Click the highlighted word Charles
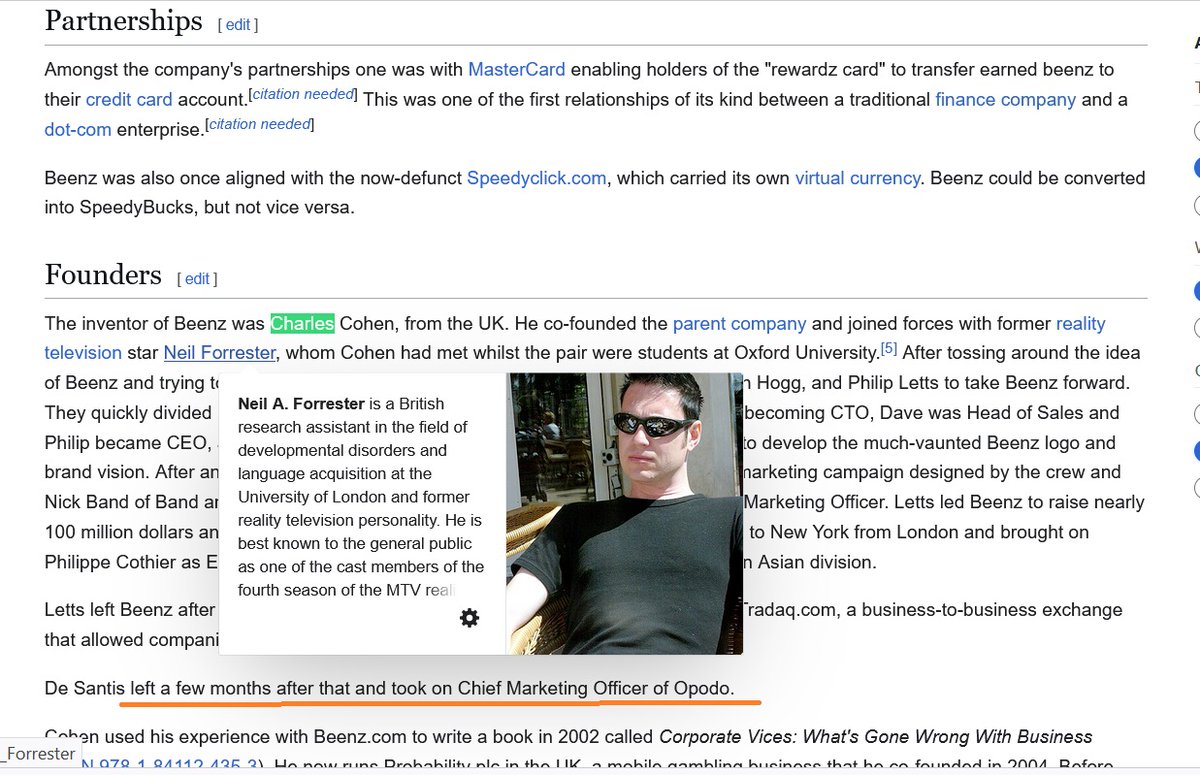This screenshot has width=1200, height=775. (x=302, y=324)
